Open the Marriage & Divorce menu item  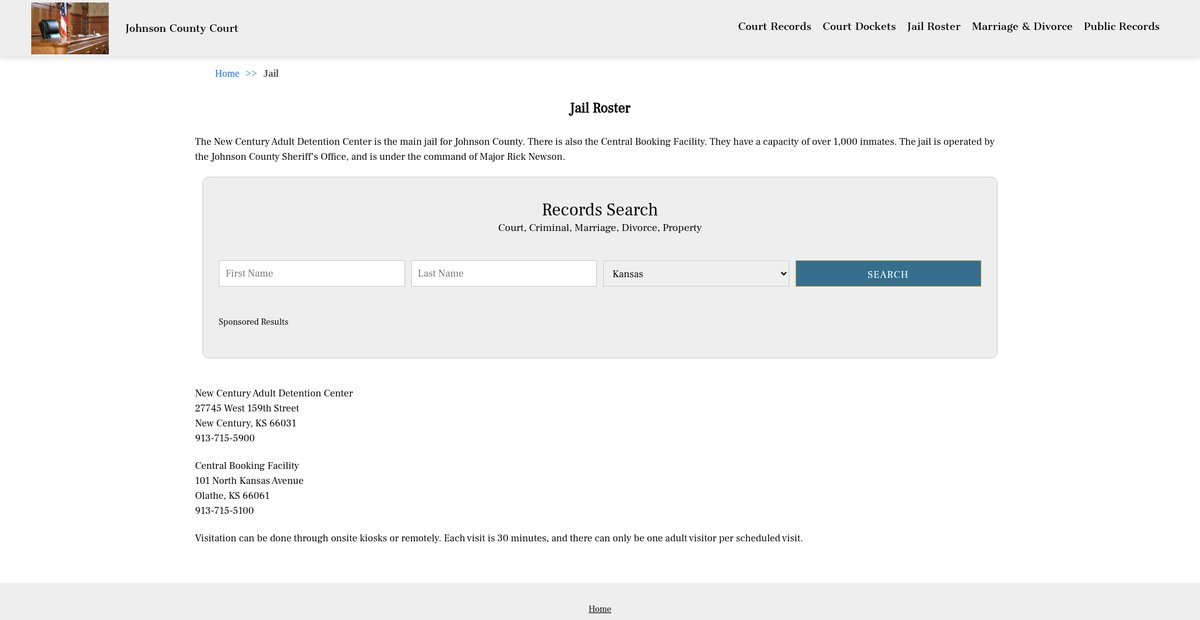pyautogui.click(x=1022, y=27)
